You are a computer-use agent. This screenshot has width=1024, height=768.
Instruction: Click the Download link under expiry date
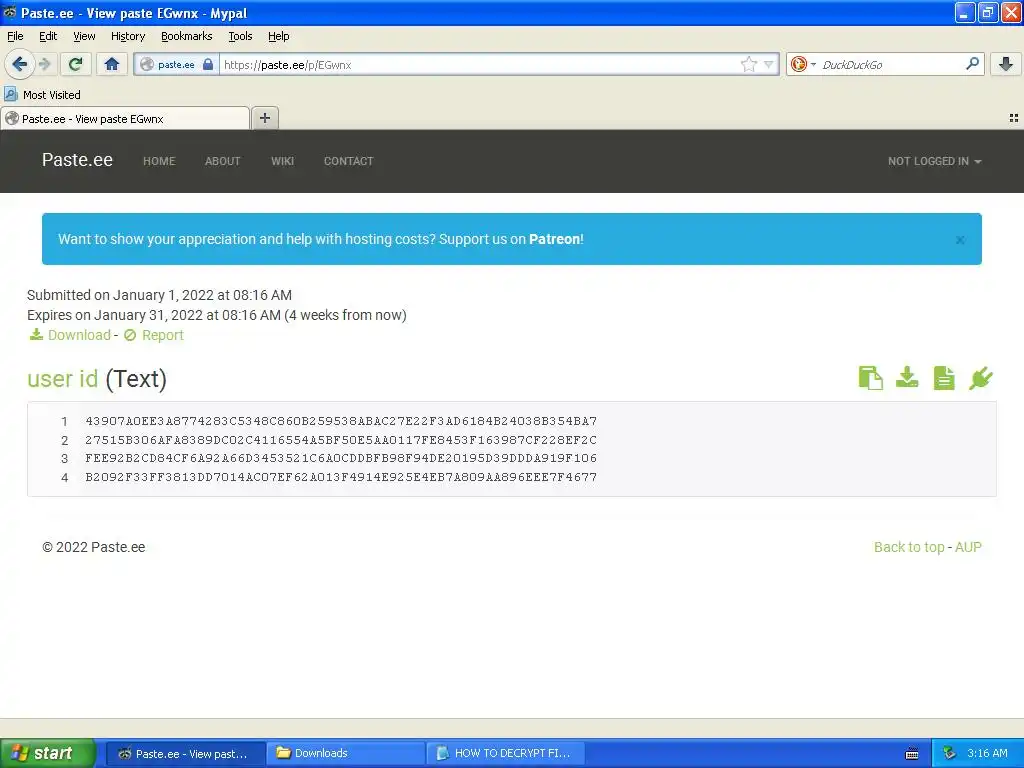[70, 335]
